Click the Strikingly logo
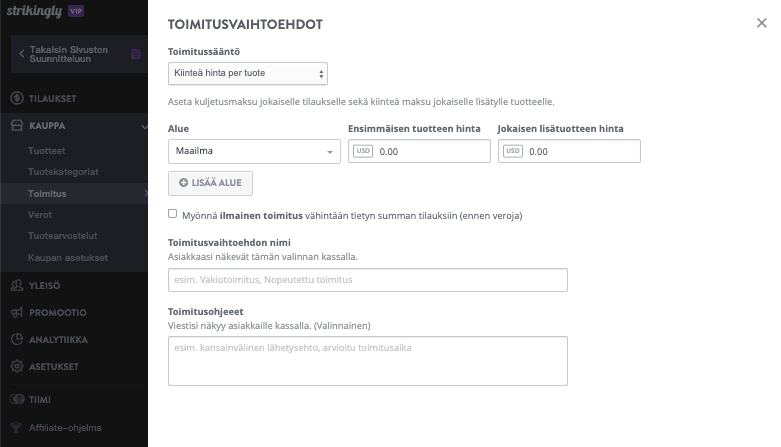781x447 pixels. (x=34, y=11)
